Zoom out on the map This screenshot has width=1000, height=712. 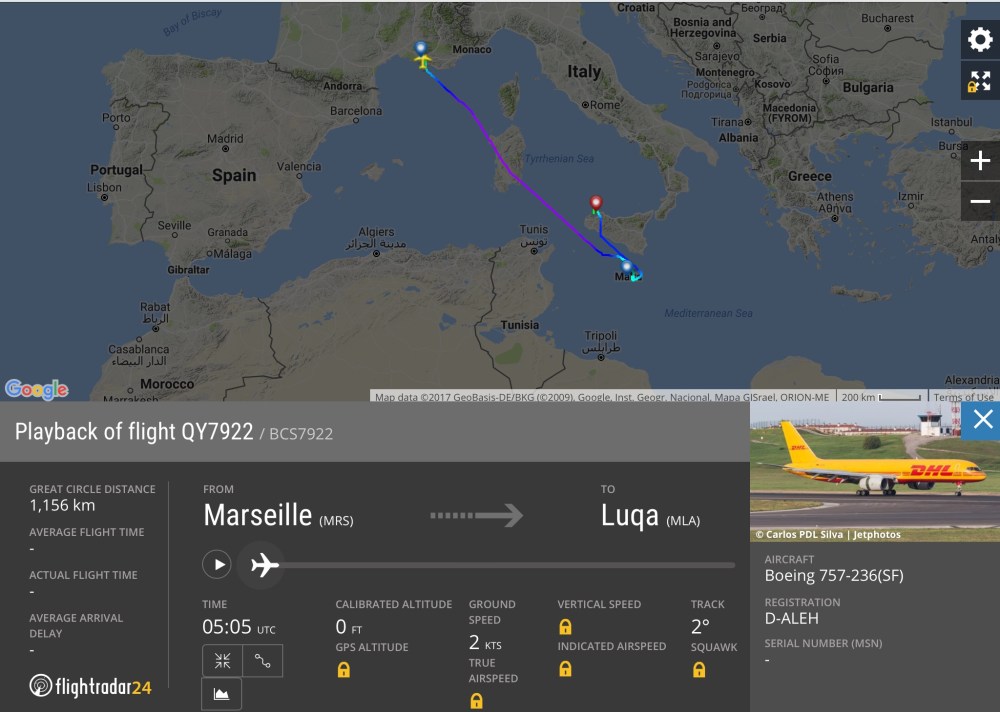(x=980, y=202)
